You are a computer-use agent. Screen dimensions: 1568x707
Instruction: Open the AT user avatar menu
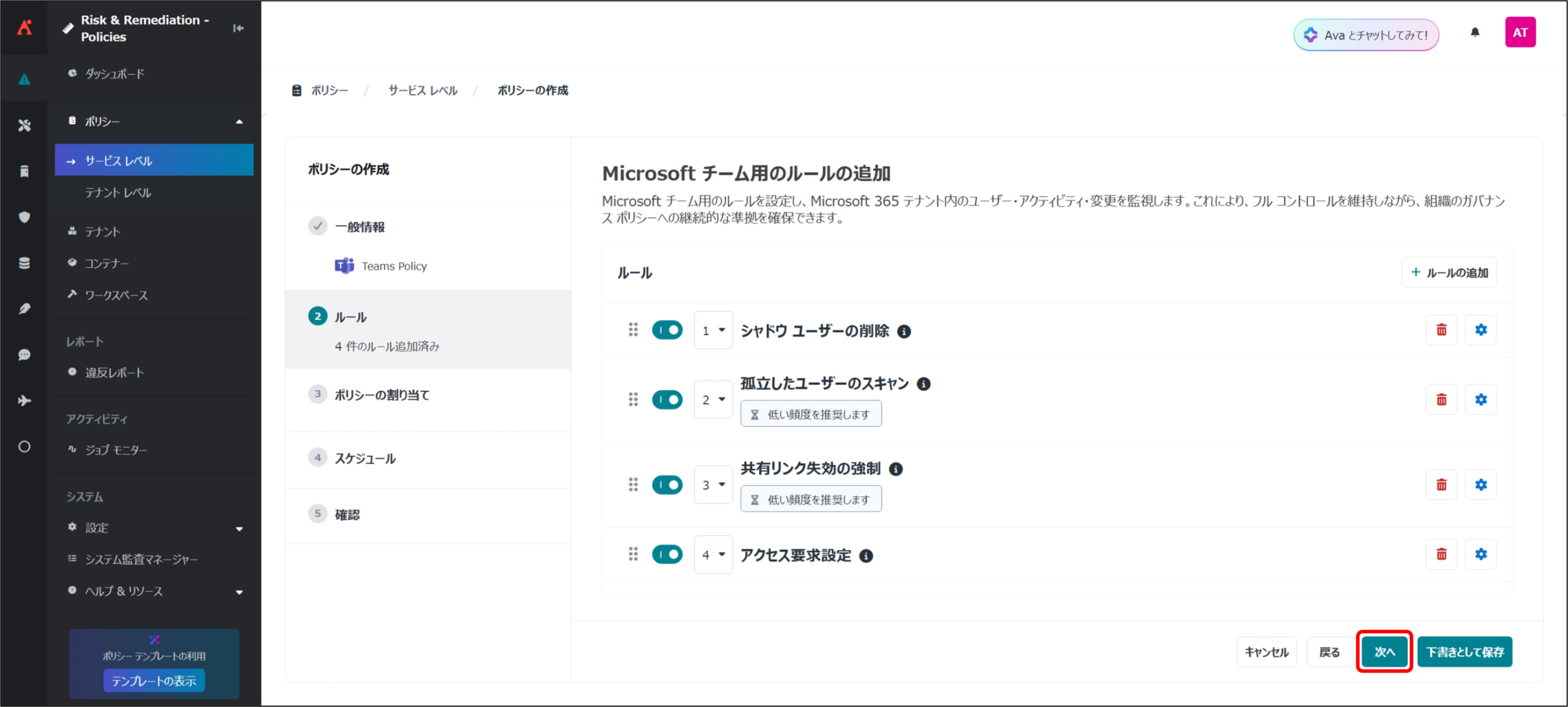point(1520,33)
